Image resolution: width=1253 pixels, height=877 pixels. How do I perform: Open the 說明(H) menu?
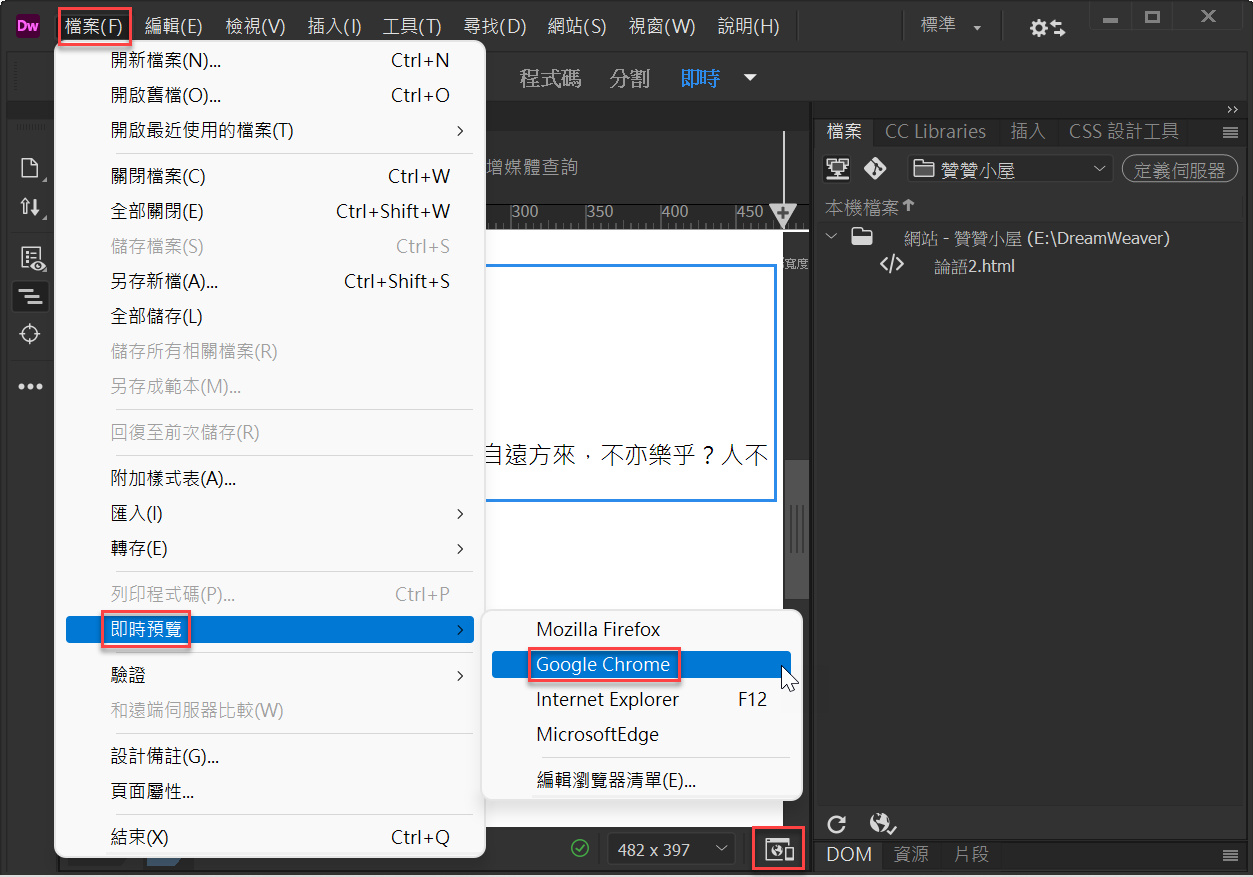point(748,27)
